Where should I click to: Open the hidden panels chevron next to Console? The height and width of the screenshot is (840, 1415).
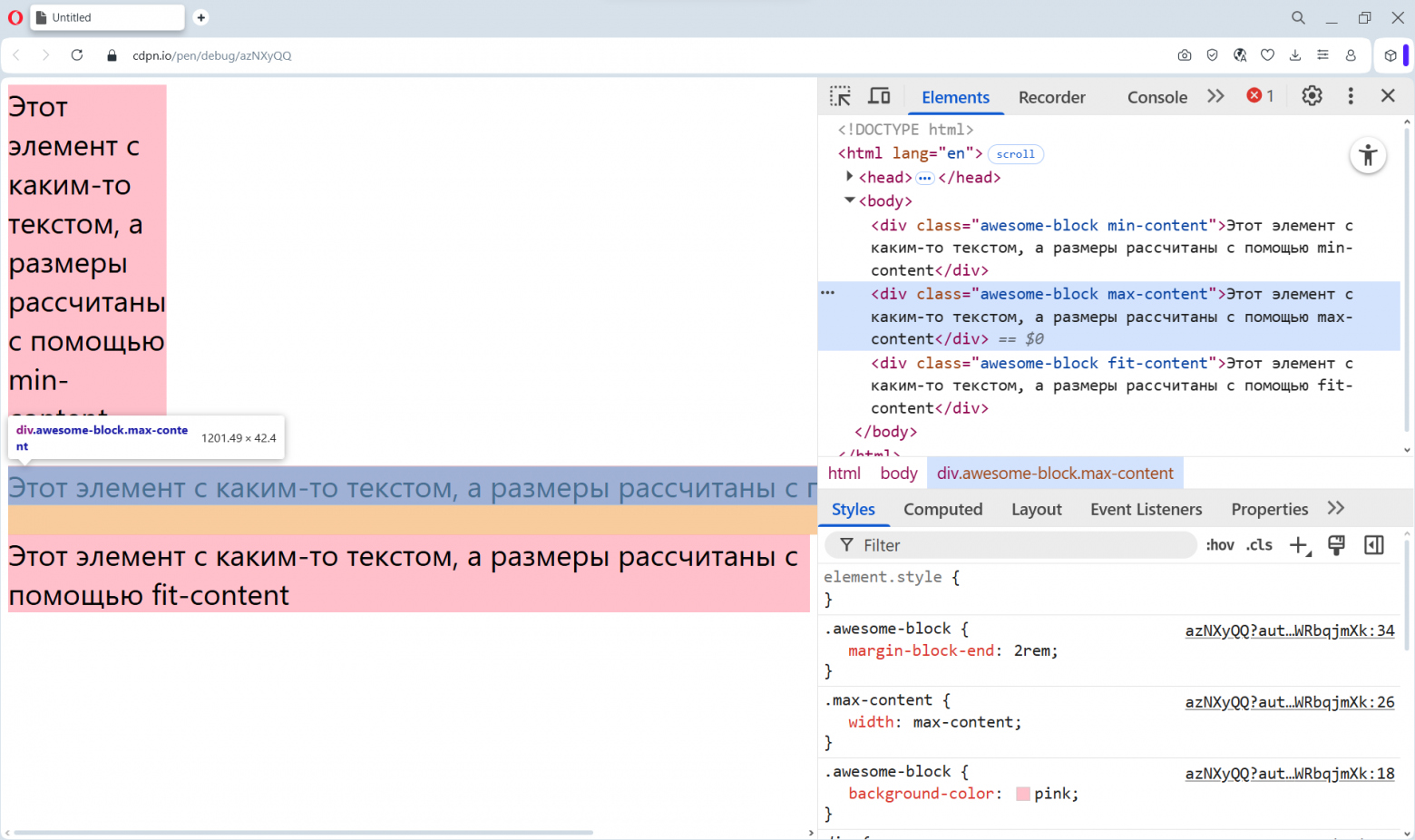1215,95
